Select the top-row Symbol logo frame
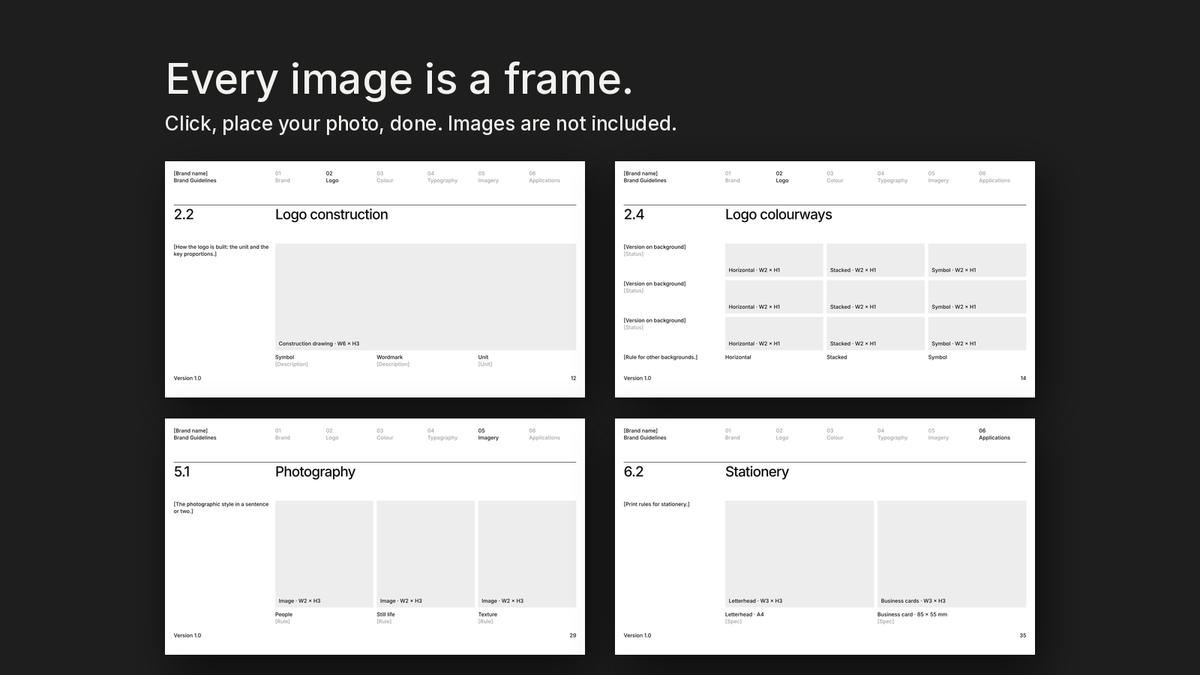 point(977,260)
